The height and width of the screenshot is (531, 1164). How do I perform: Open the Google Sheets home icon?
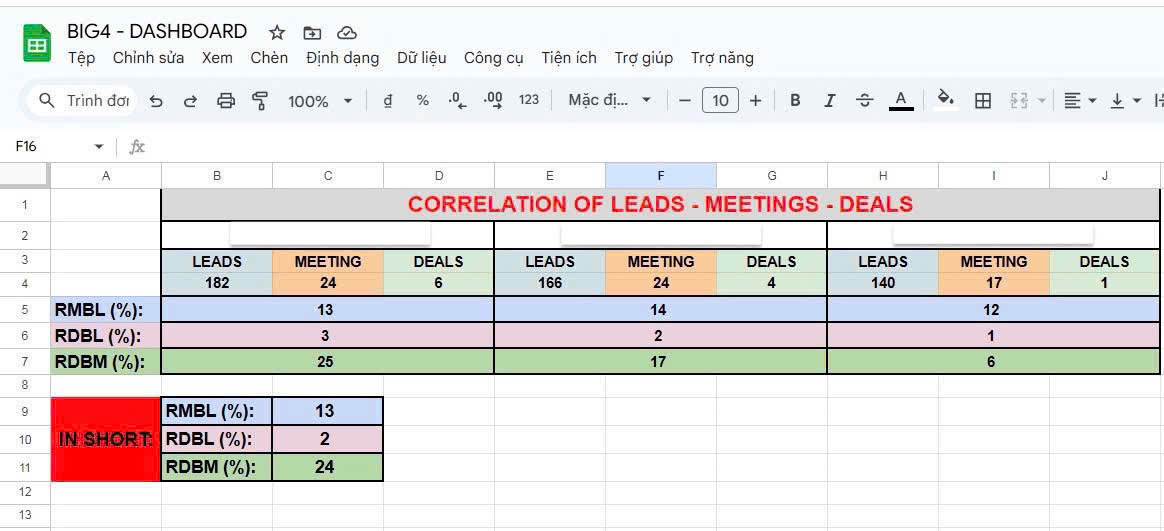pos(36,43)
